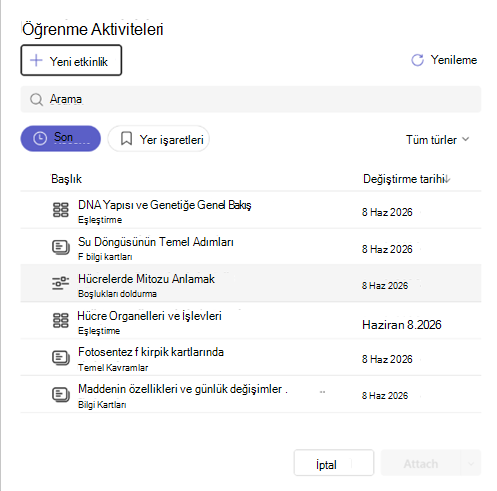
Task: Click flashcard icon beside Su Döngüsünün activity
Action: pyautogui.click(x=61, y=247)
